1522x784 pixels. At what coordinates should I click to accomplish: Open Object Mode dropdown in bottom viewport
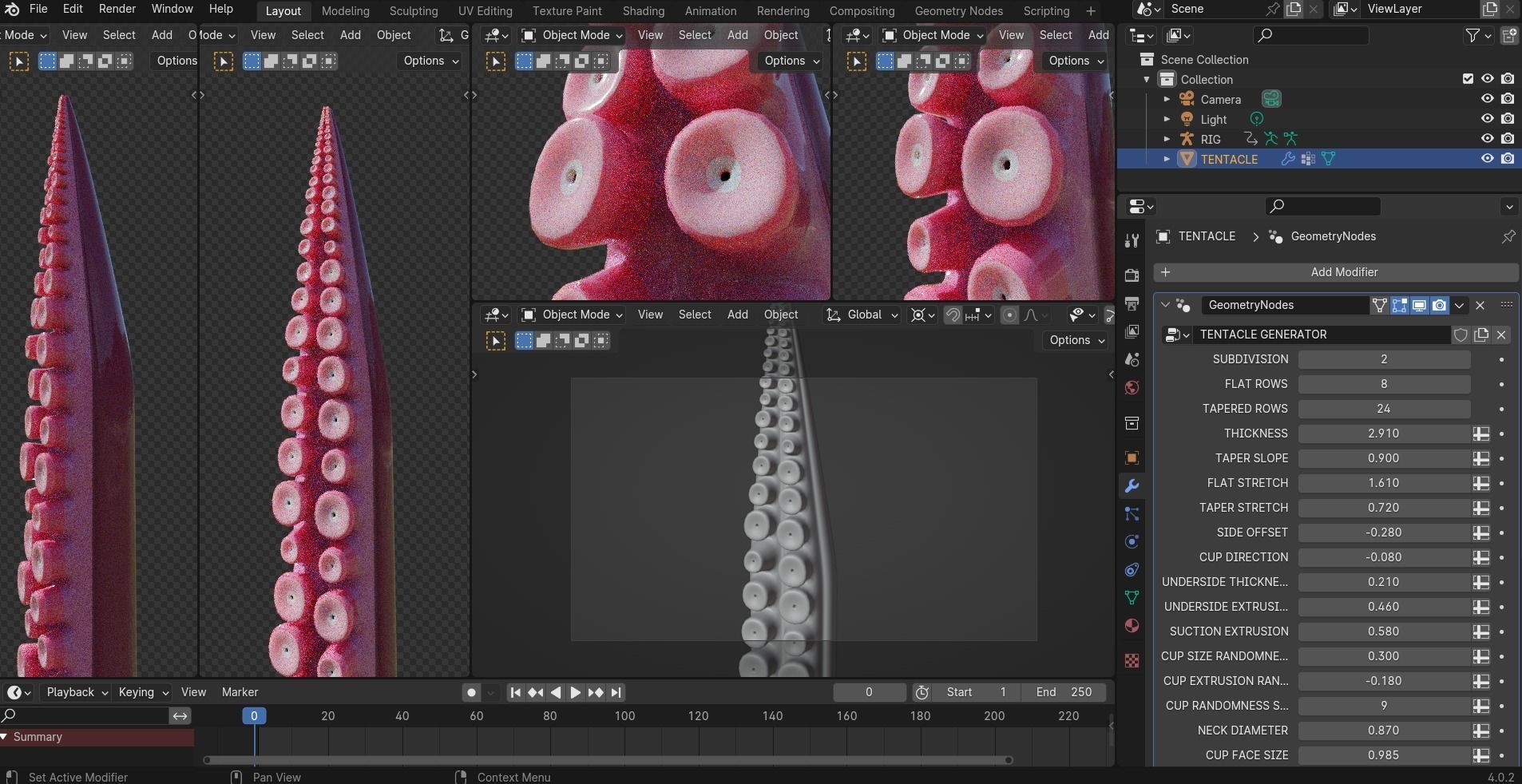(x=572, y=315)
